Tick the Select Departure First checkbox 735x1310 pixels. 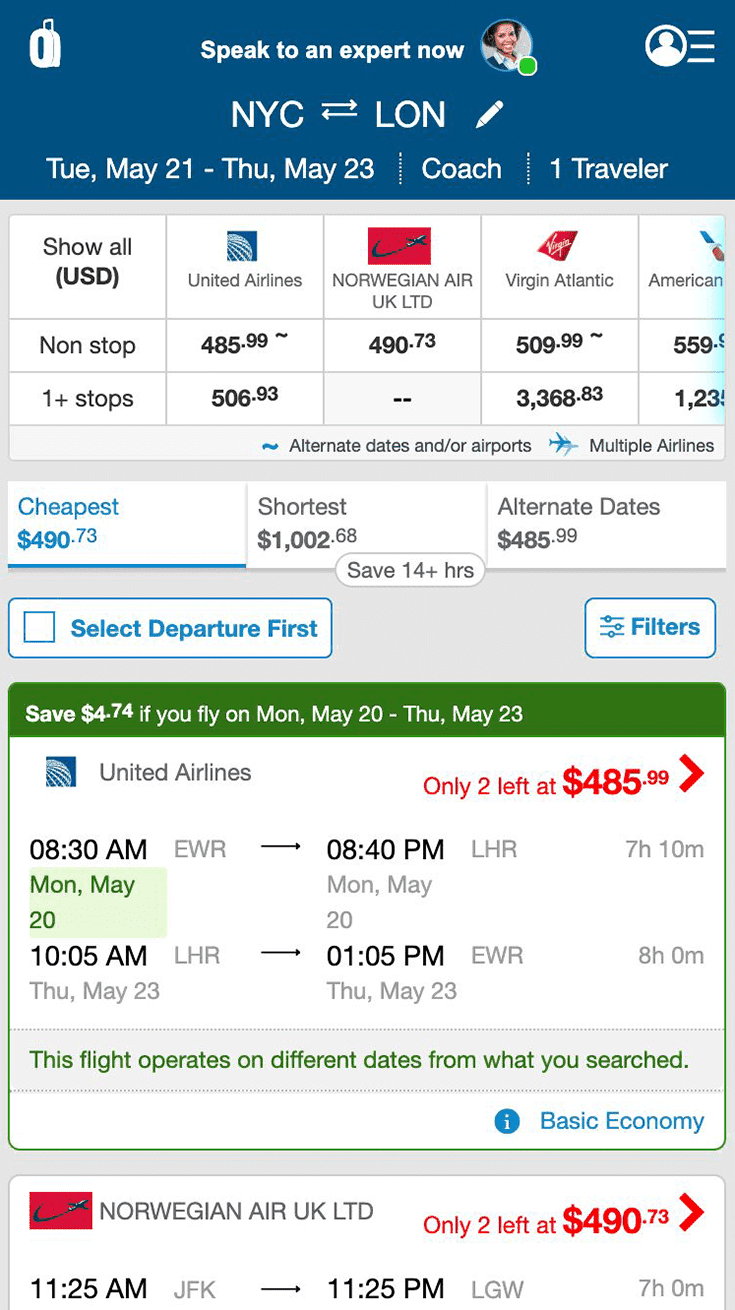(x=40, y=628)
